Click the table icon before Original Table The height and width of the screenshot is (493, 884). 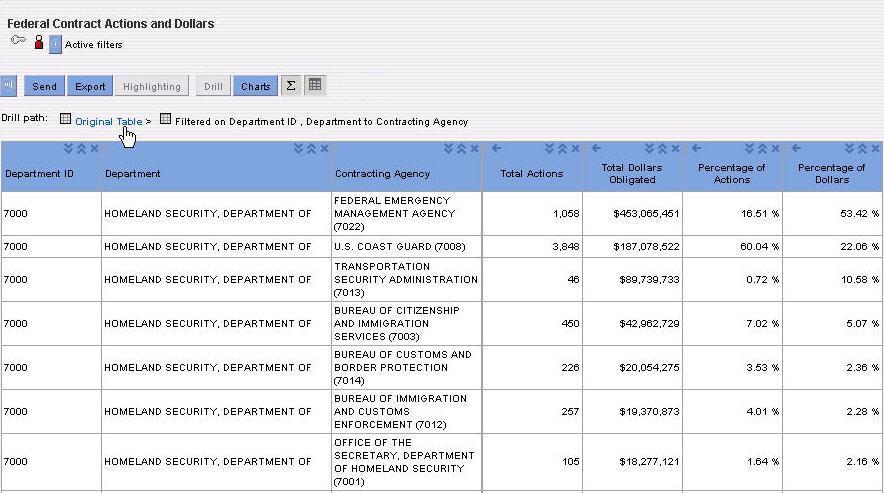pos(65,118)
